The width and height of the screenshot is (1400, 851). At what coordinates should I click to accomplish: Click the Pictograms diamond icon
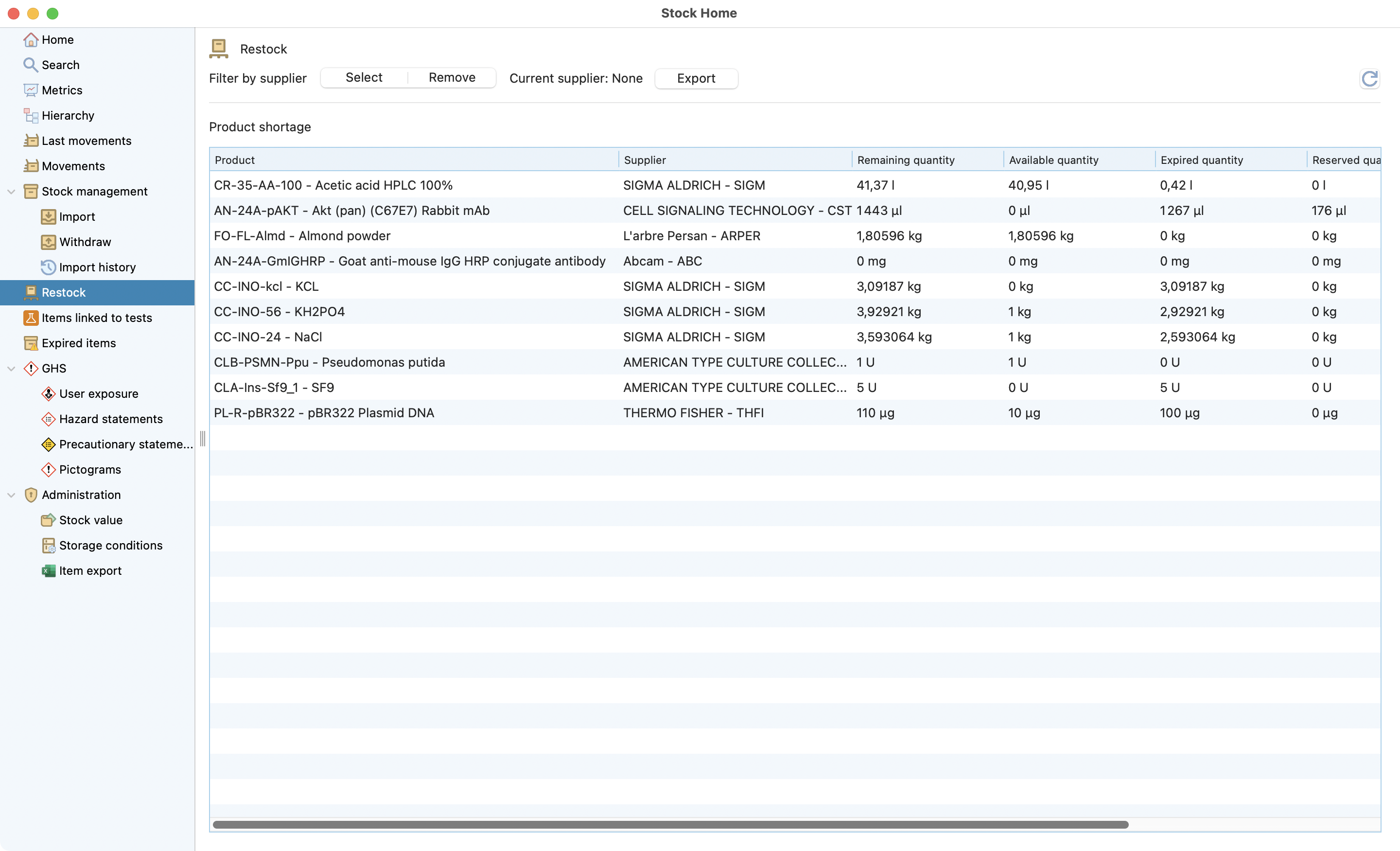point(48,470)
